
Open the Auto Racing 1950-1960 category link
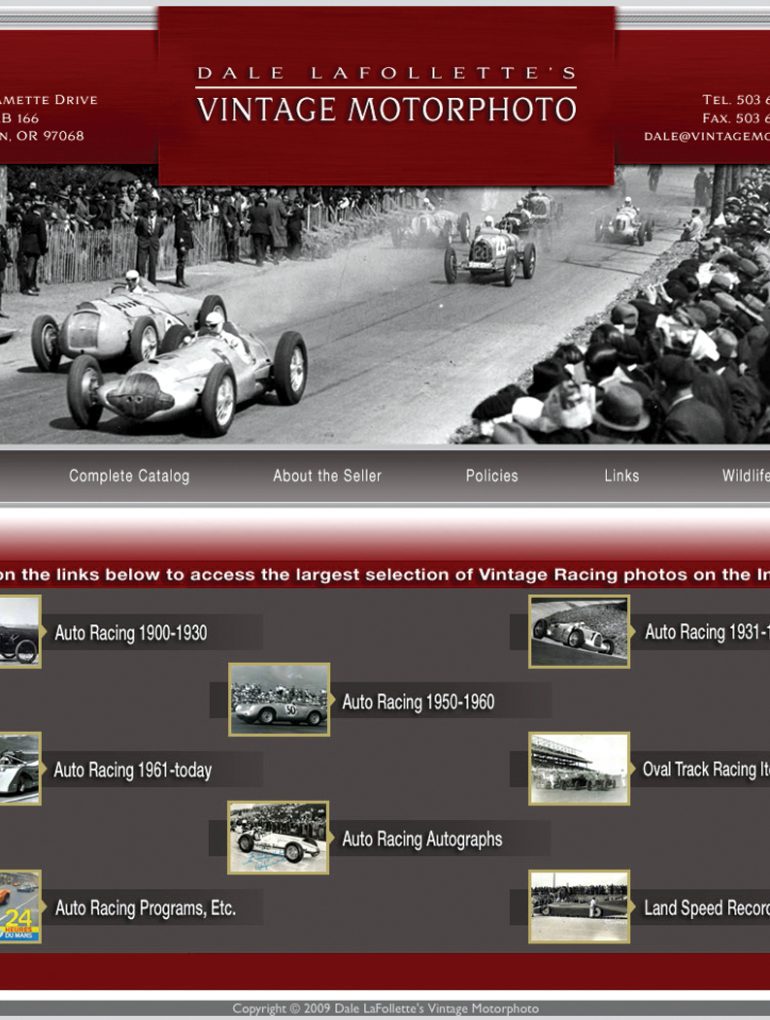418,702
